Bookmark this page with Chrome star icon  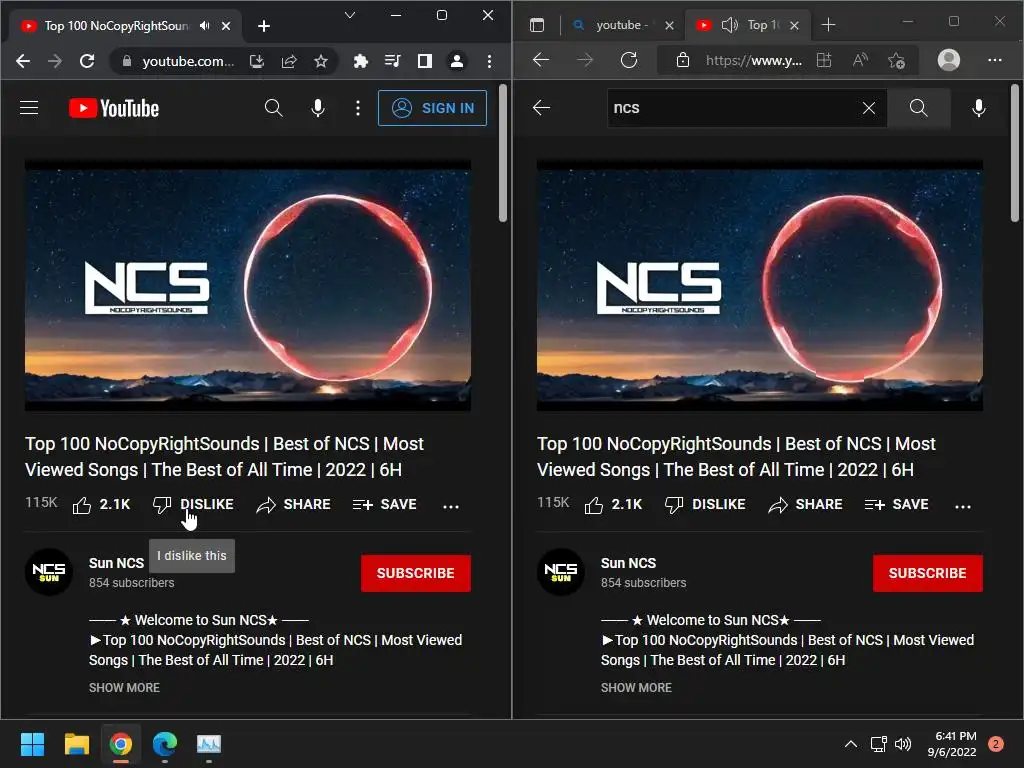[321, 61]
